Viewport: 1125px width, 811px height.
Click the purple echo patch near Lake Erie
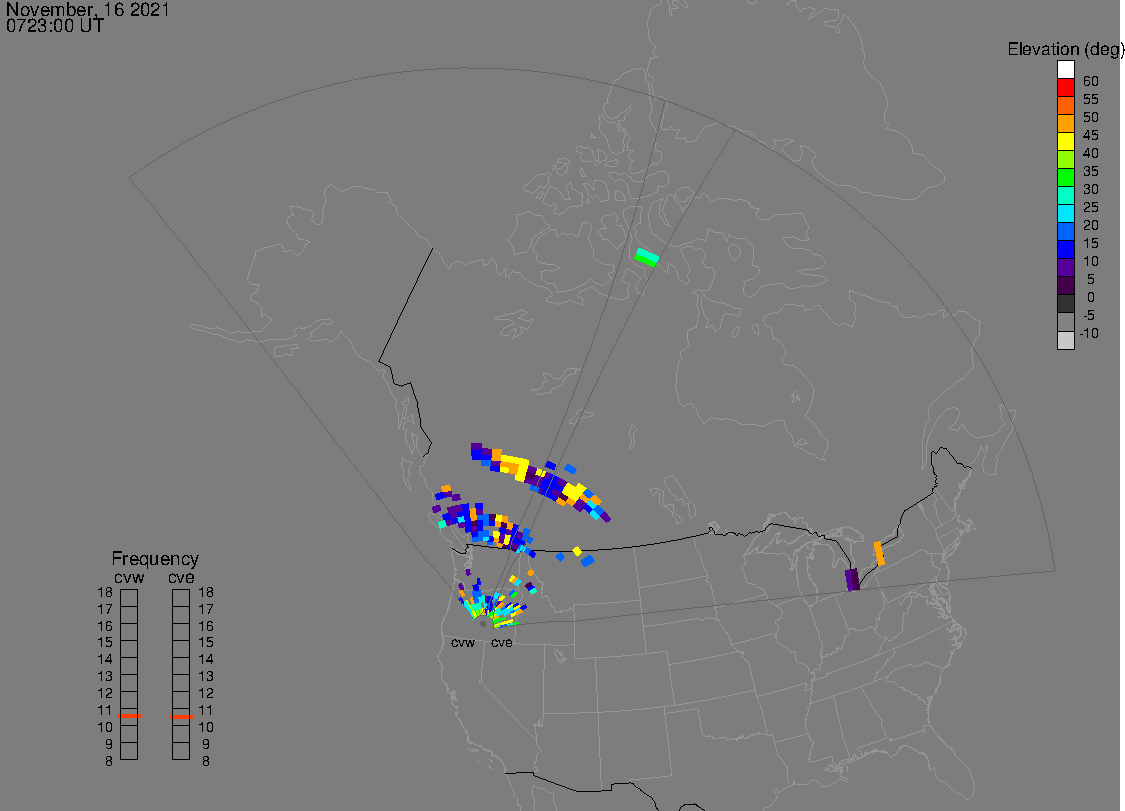(x=852, y=579)
